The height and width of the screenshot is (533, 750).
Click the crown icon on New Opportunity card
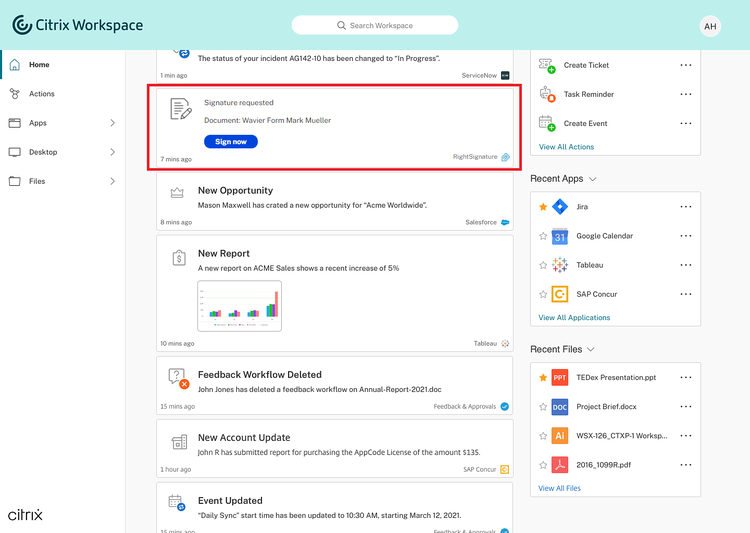pos(177,193)
